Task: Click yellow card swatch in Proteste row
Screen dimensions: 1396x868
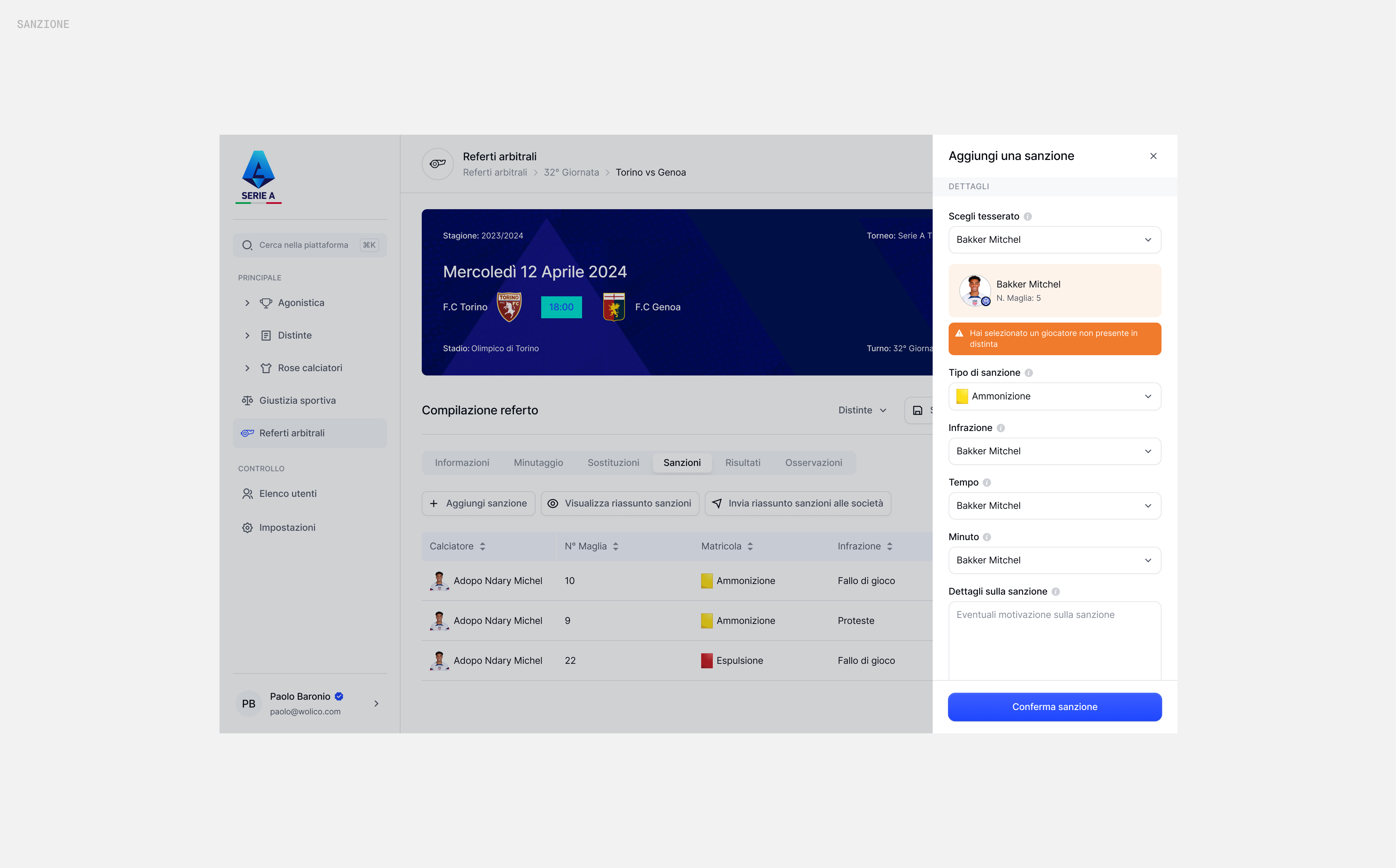Action: click(706, 621)
